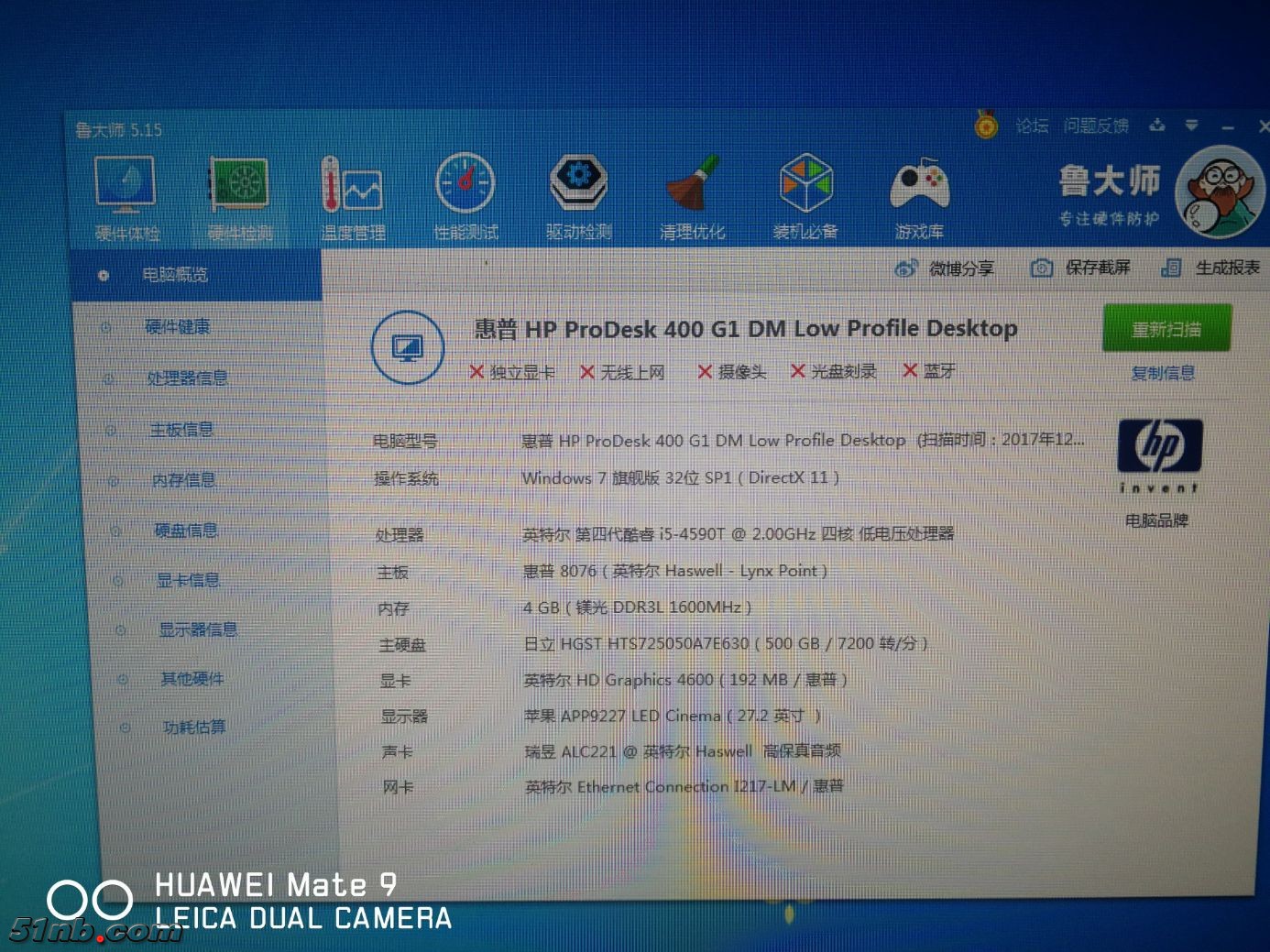Open 硬件体检 hardware checkup icon
Image resolution: width=1270 pixels, height=952 pixels.
(126, 196)
